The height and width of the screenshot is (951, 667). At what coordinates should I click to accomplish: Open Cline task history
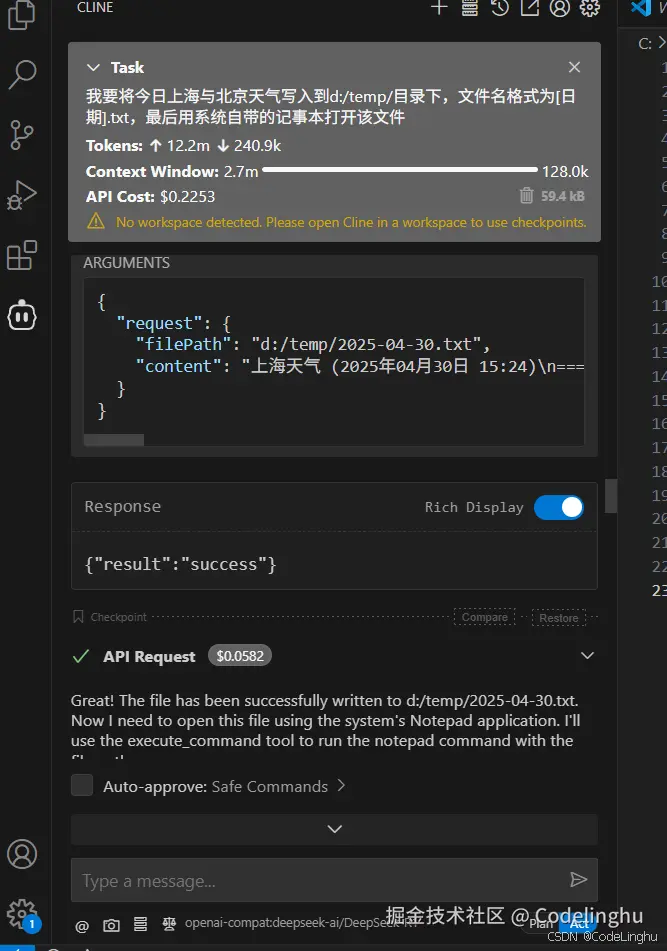click(x=499, y=8)
